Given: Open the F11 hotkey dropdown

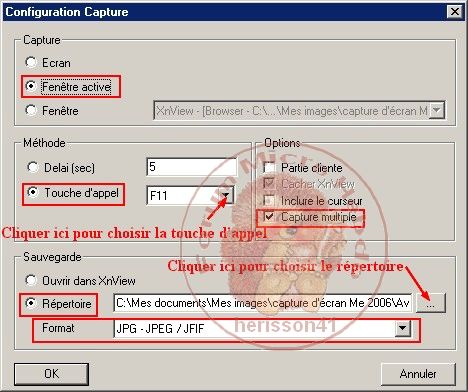Looking at the screenshot, I should point(226,195).
